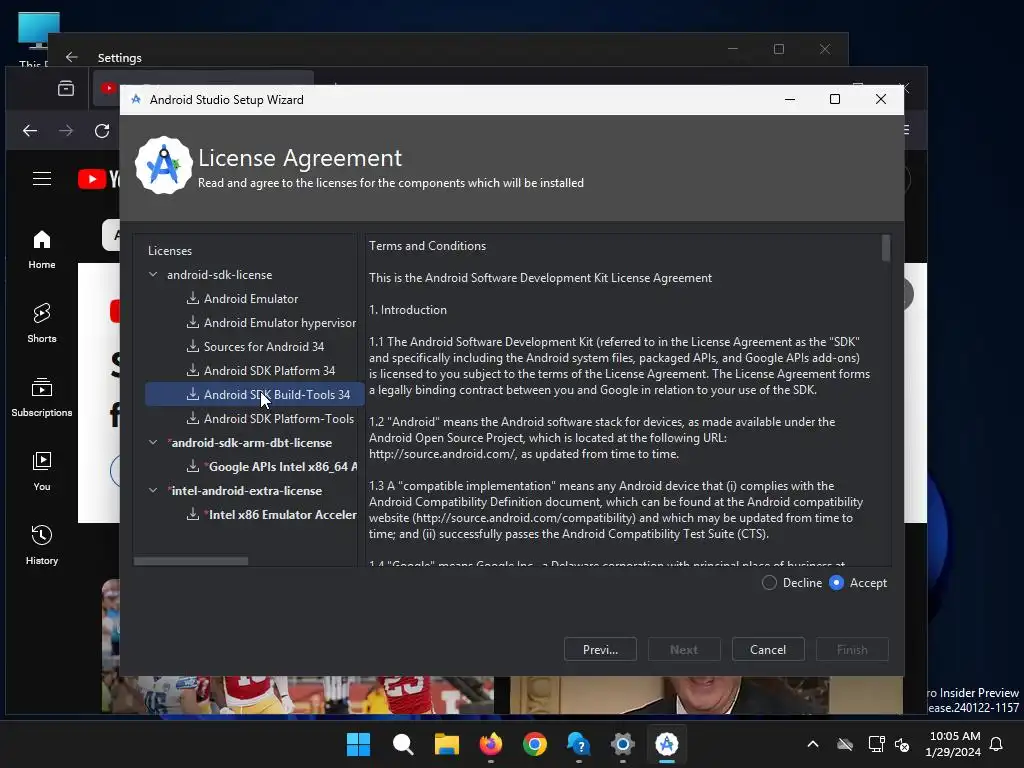Select the Decline radio button
Viewport: 1024px width, 768px height.
tap(769, 583)
